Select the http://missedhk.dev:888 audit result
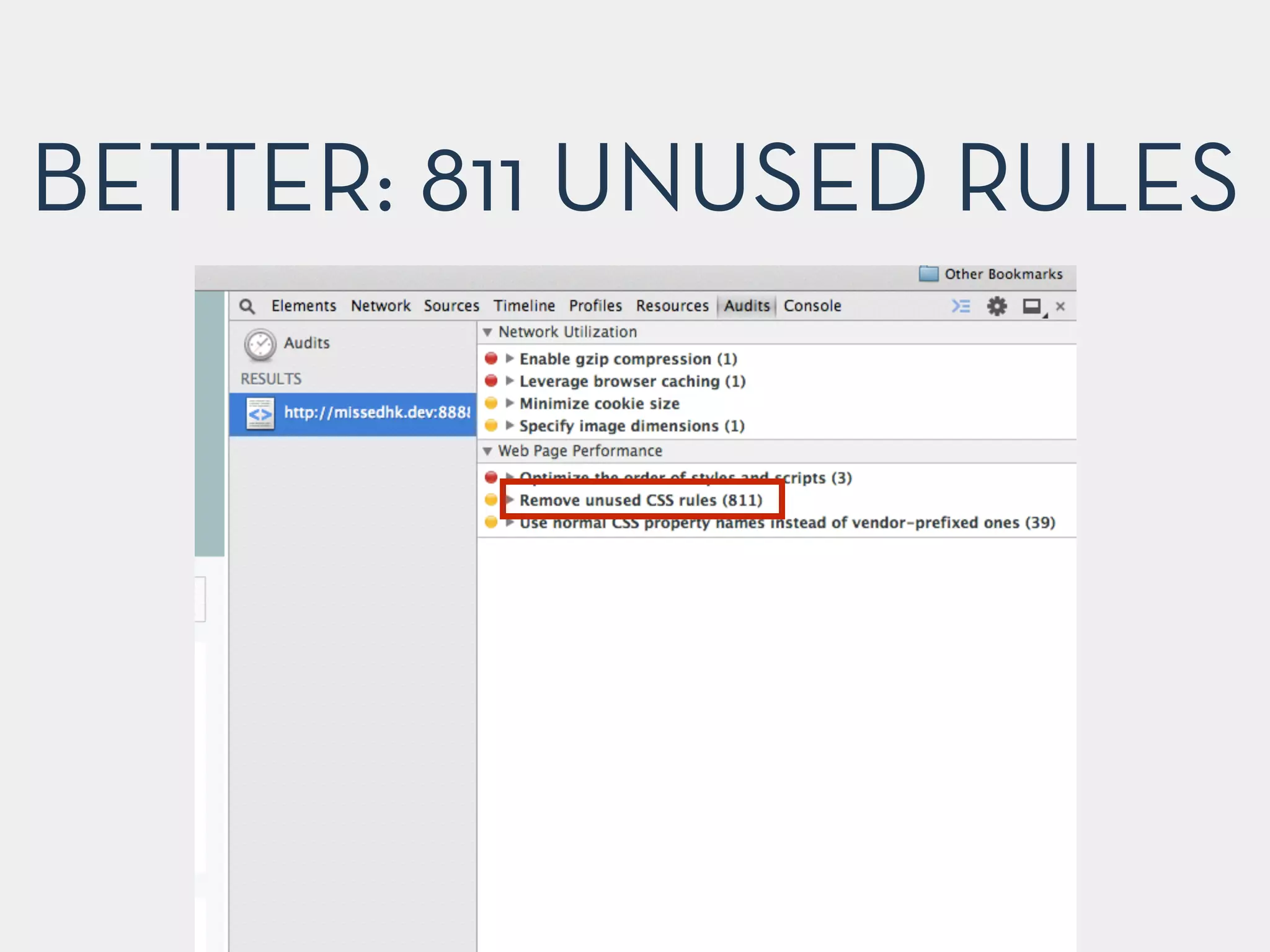Image resolution: width=1270 pixels, height=952 pixels. click(x=376, y=413)
